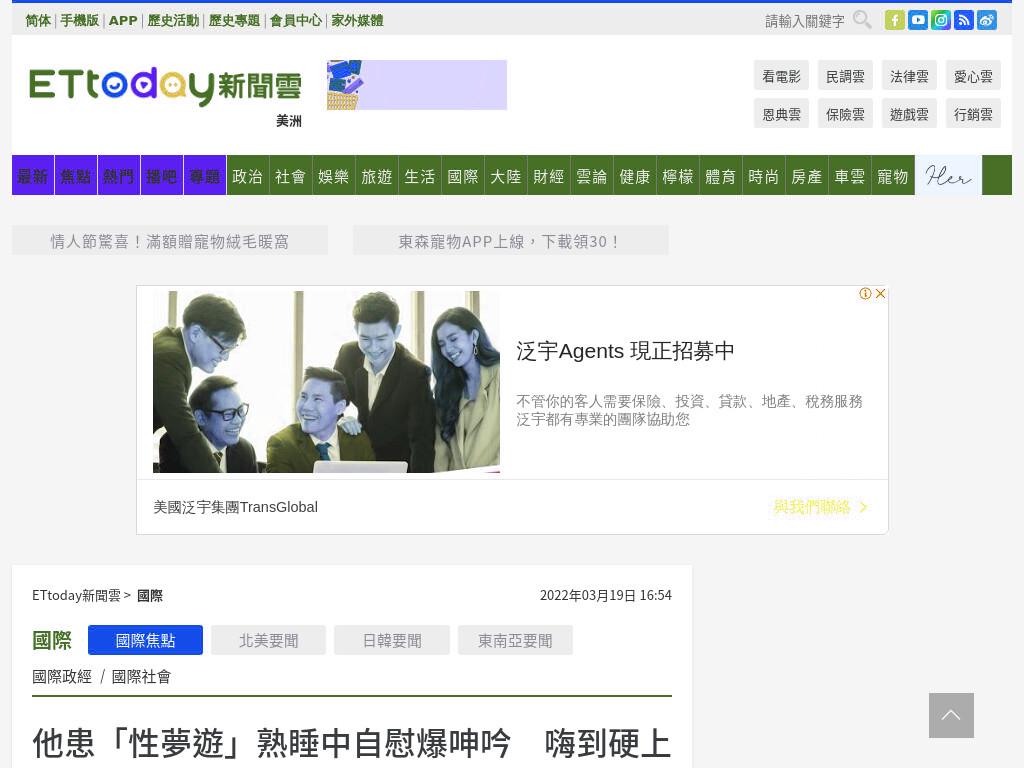The height and width of the screenshot is (768, 1024).
Task: Click the back-to-top arrow button
Action: (x=952, y=716)
